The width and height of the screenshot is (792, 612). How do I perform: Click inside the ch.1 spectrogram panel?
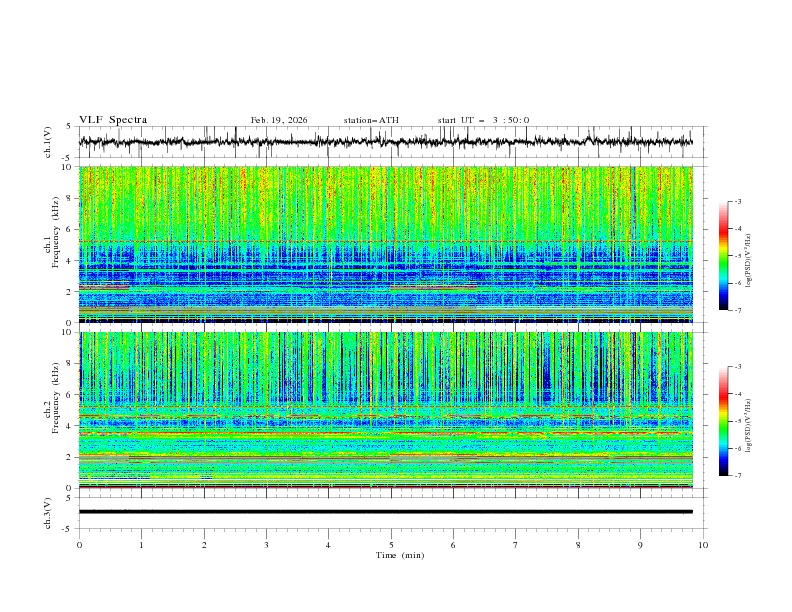[x=390, y=245]
